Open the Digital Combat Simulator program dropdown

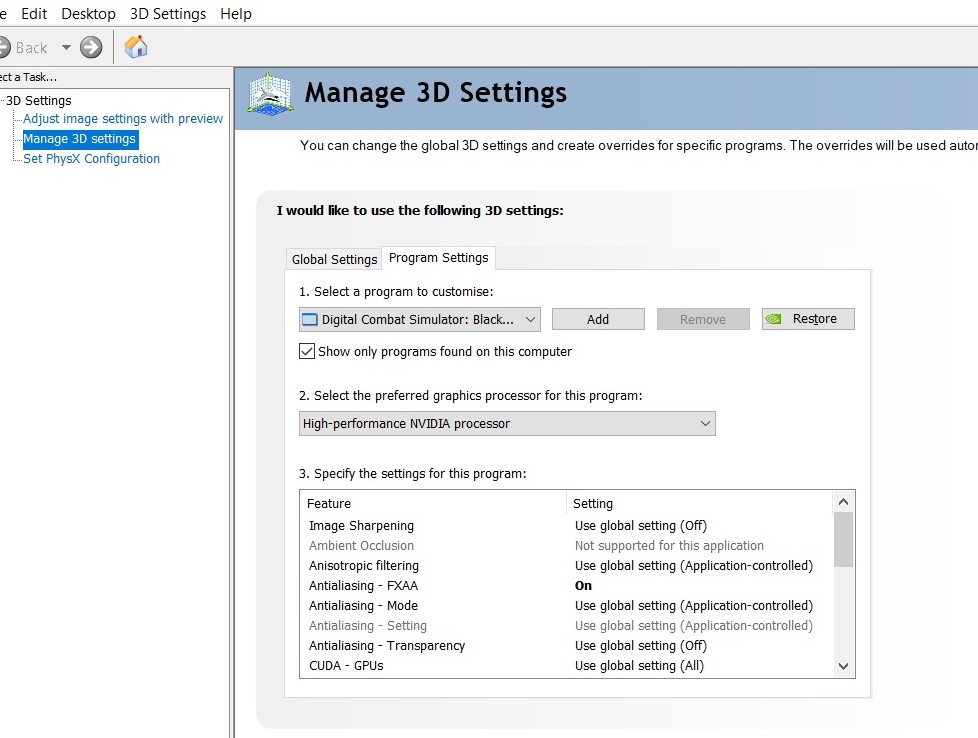coord(420,319)
